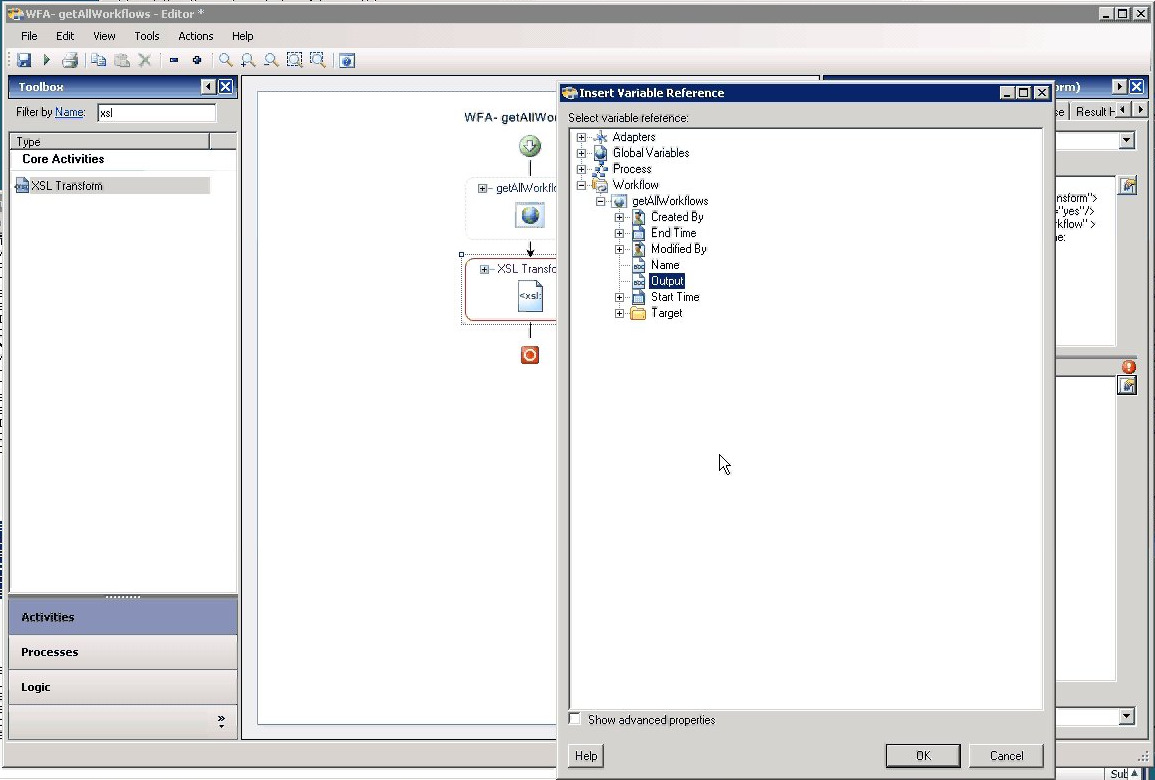Select the Output variable in the tree
Screen dimensions: 1155x780
click(667, 281)
